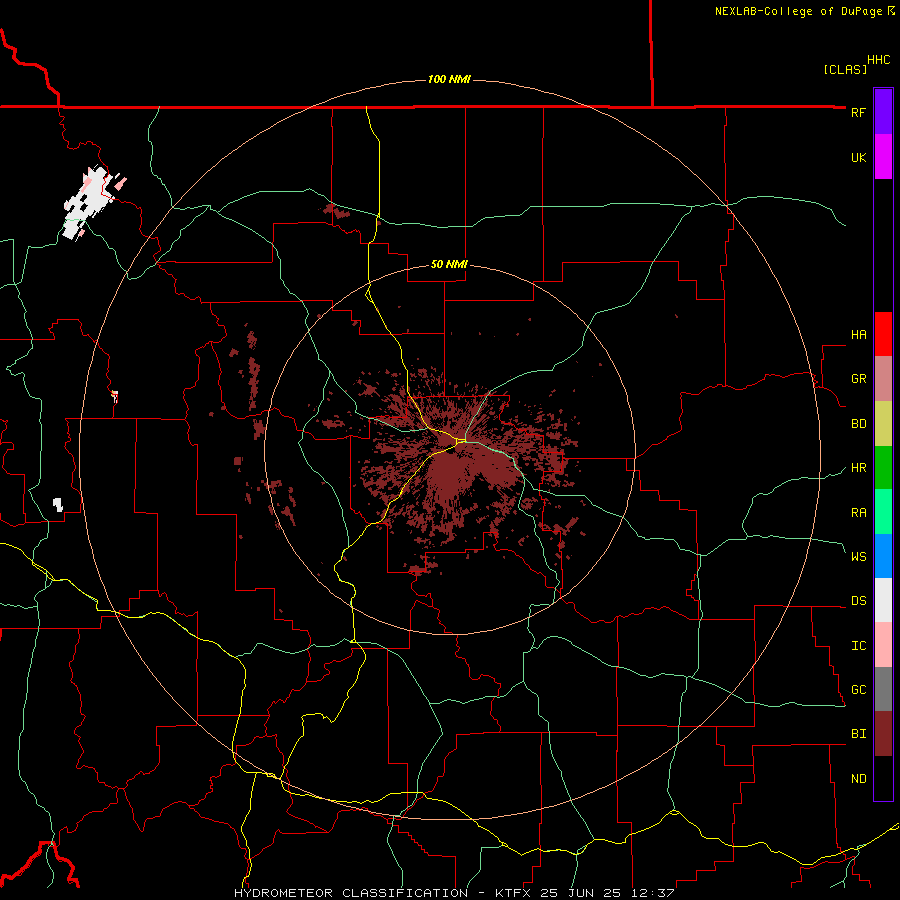The image size is (900, 900).
Task: Select the HR green legend swatch
Action: coord(883,468)
